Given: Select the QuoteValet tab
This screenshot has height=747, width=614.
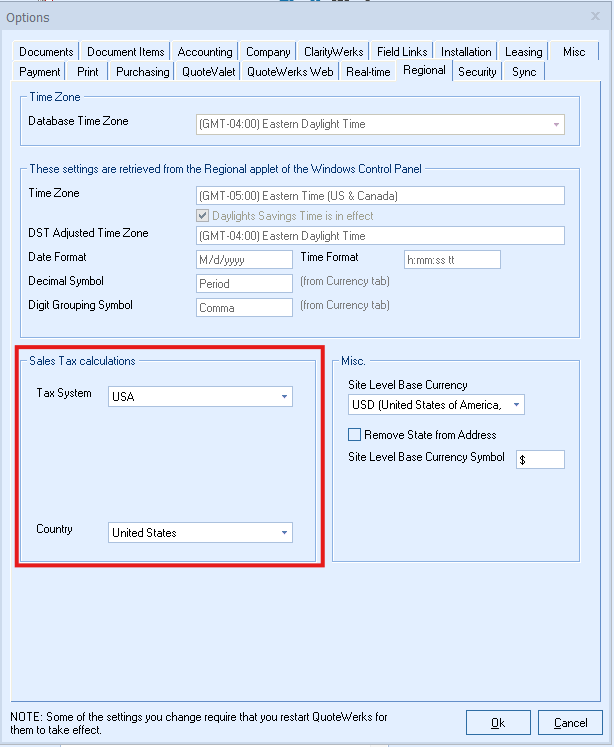Looking at the screenshot, I should [x=208, y=71].
